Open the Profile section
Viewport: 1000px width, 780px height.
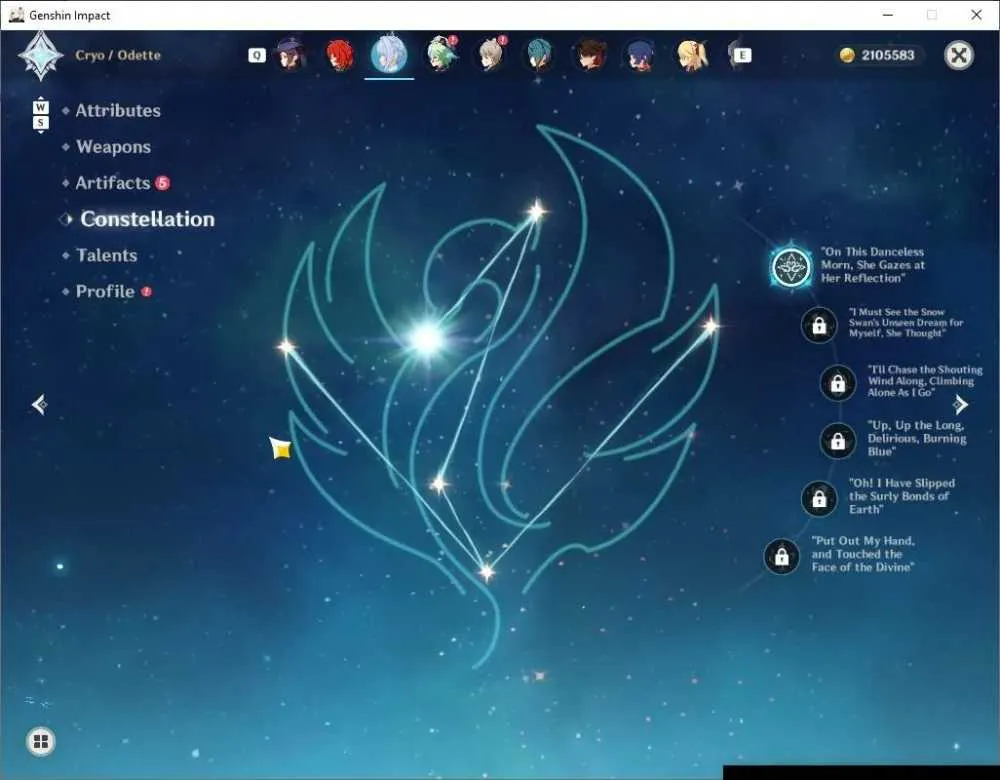point(105,291)
